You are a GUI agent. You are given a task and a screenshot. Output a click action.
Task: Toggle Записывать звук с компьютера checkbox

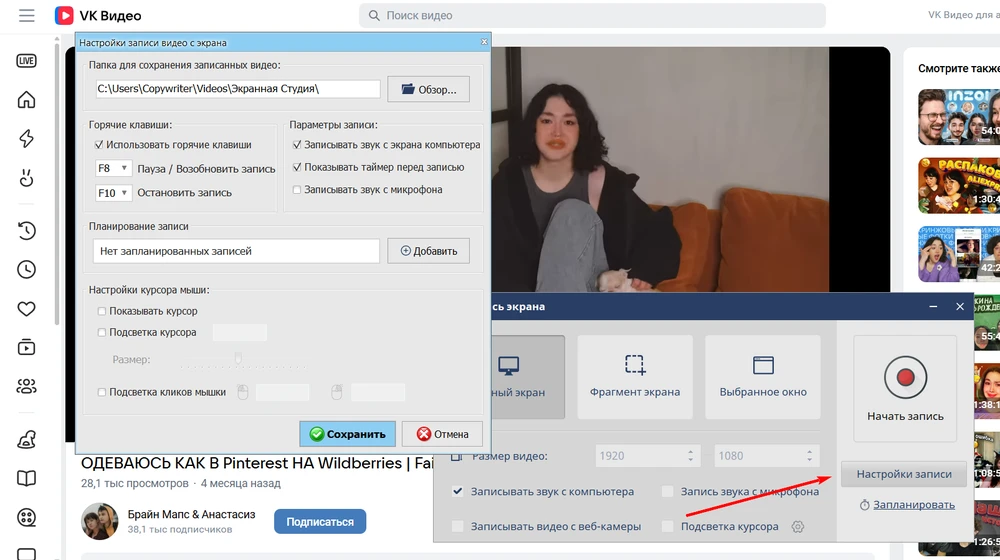457,492
